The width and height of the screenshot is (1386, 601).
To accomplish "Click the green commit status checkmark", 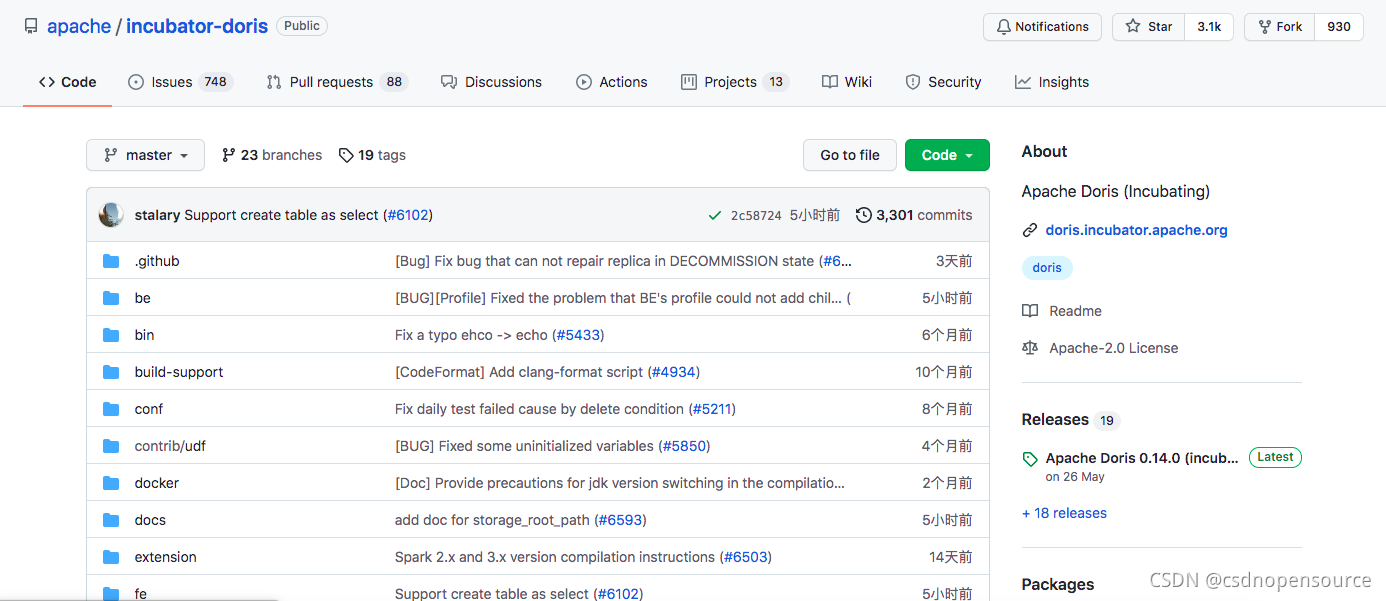I will pyautogui.click(x=715, y=215).
